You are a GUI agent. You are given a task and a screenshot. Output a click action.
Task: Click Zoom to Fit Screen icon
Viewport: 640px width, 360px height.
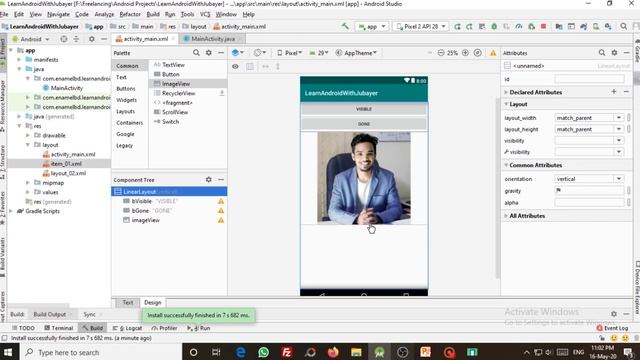pos(477,53)
